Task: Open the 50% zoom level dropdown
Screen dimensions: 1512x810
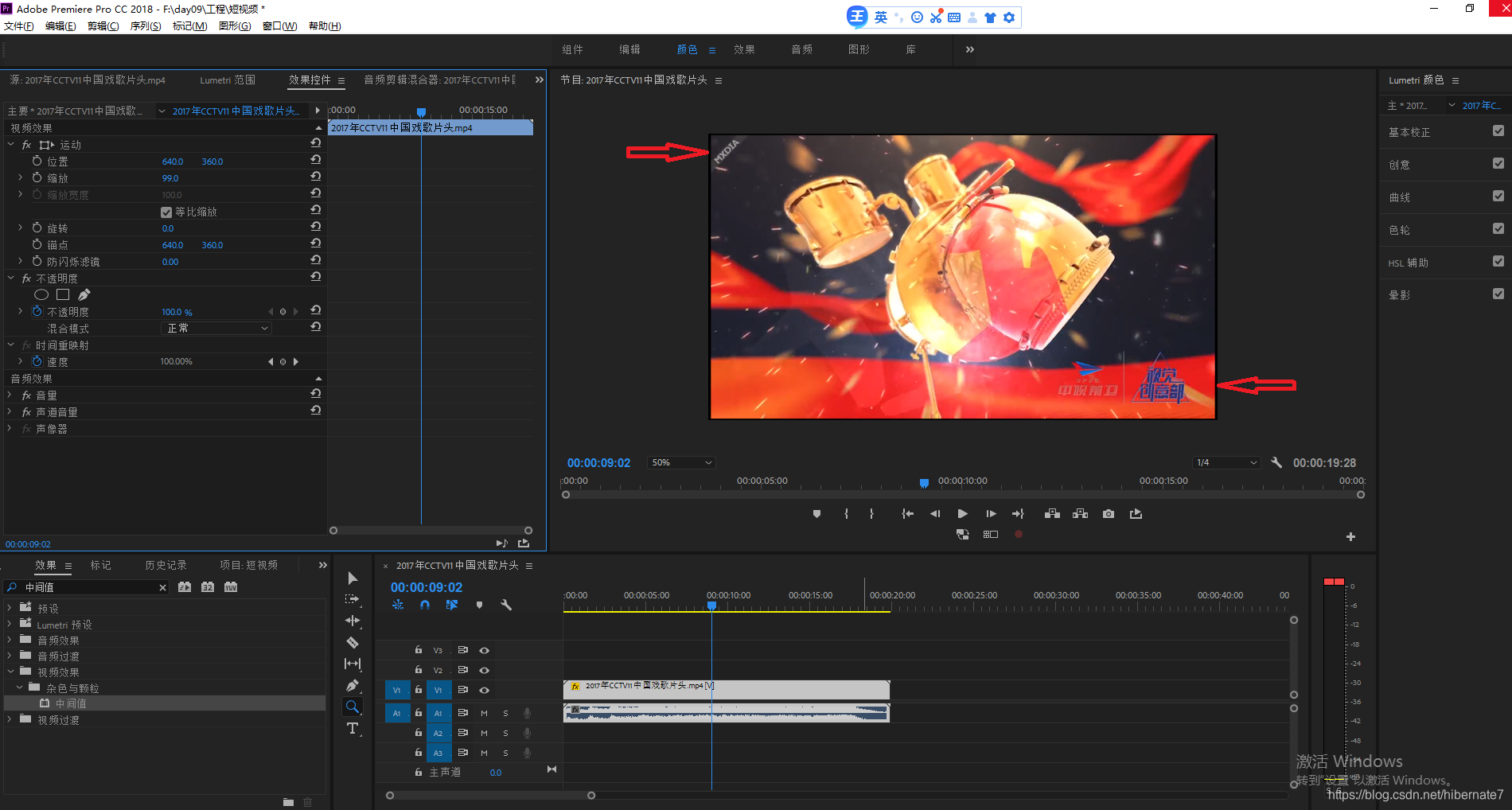Action: pos(681,462)
